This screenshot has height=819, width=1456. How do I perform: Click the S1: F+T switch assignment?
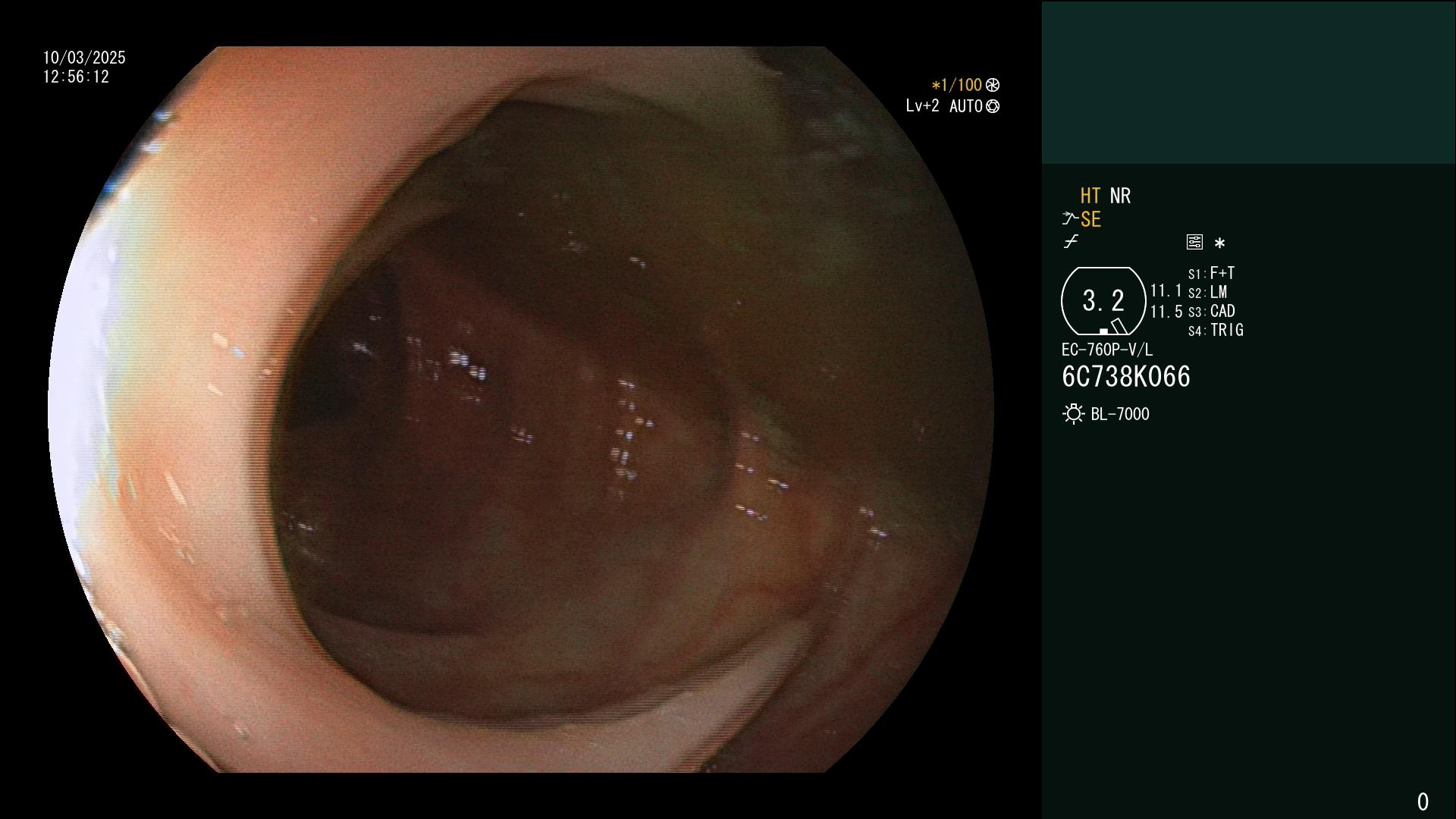[1211, 273]
